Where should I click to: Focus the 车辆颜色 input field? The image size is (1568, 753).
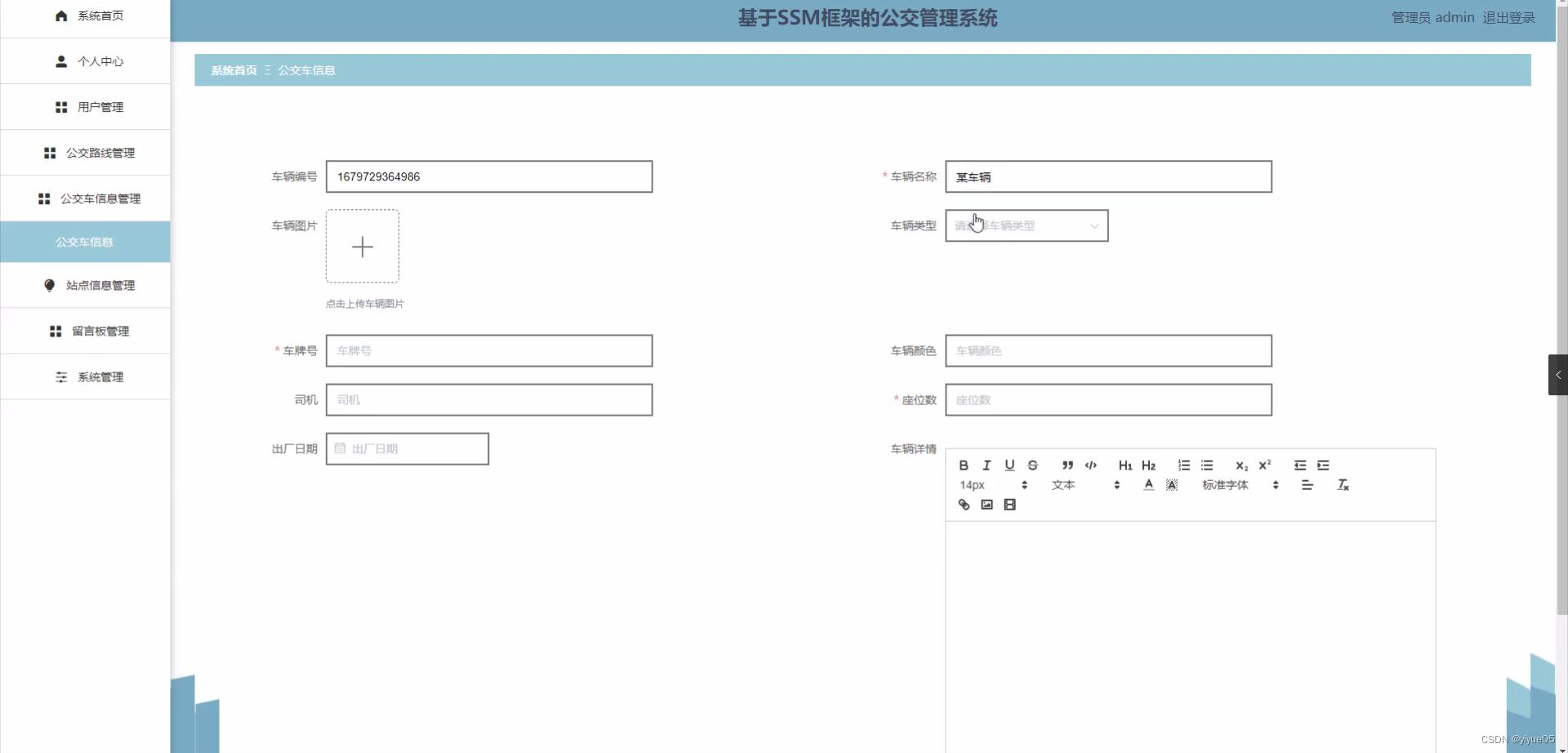(1108, 350)
